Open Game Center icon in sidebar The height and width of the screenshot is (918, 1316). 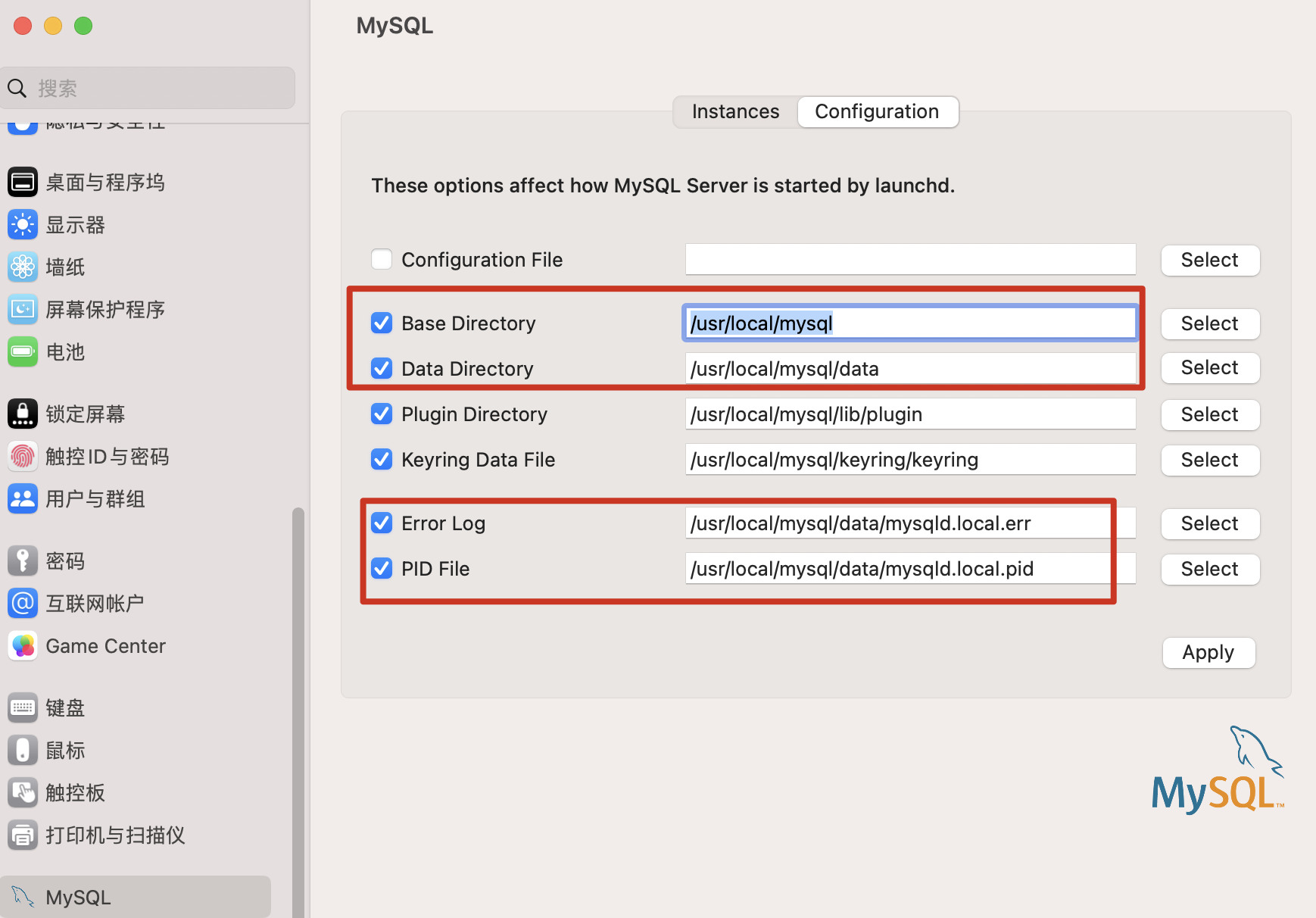[23, 645]
